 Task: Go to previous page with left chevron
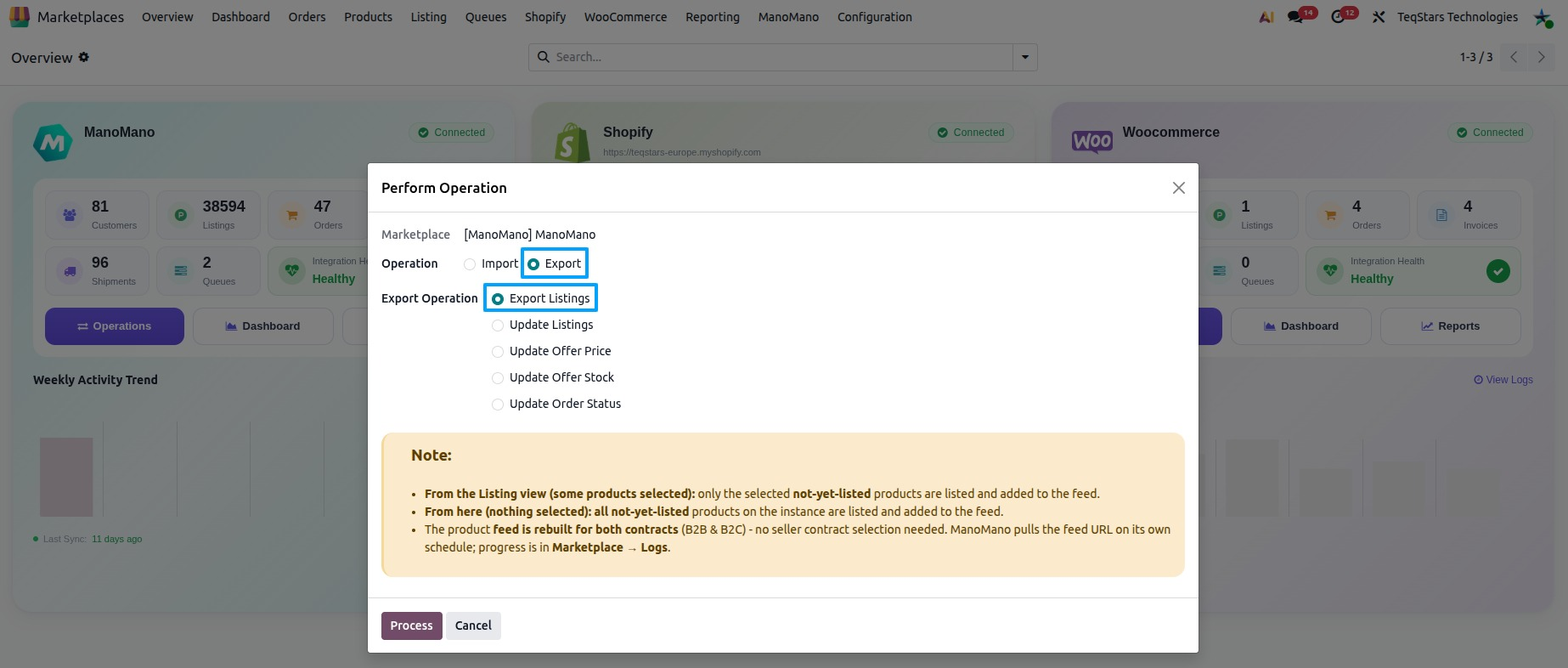[1514, 57]
